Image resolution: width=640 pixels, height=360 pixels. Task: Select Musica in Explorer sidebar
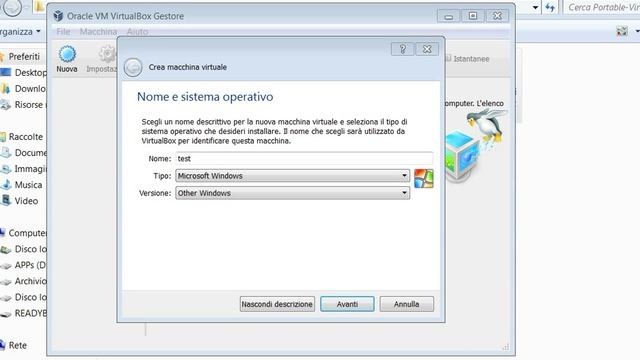coord(29,185)
